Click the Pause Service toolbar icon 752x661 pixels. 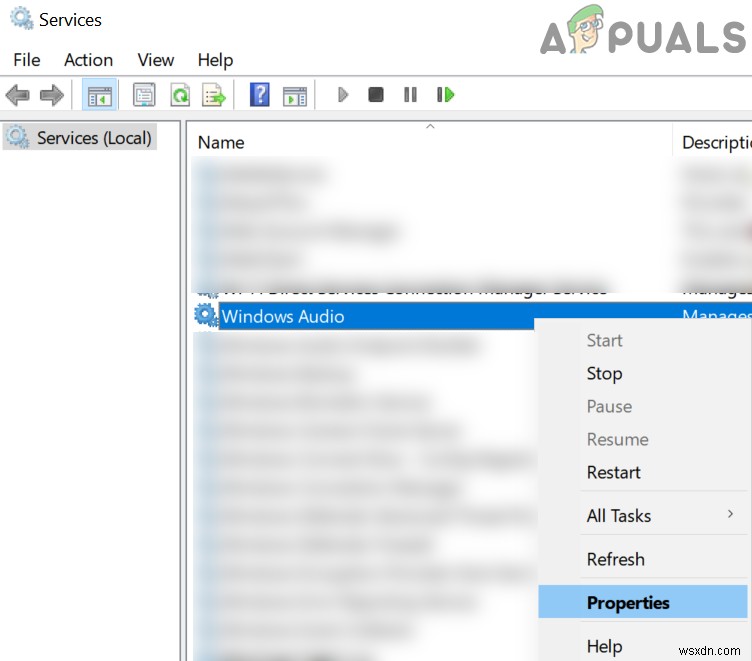click(410, 94)
